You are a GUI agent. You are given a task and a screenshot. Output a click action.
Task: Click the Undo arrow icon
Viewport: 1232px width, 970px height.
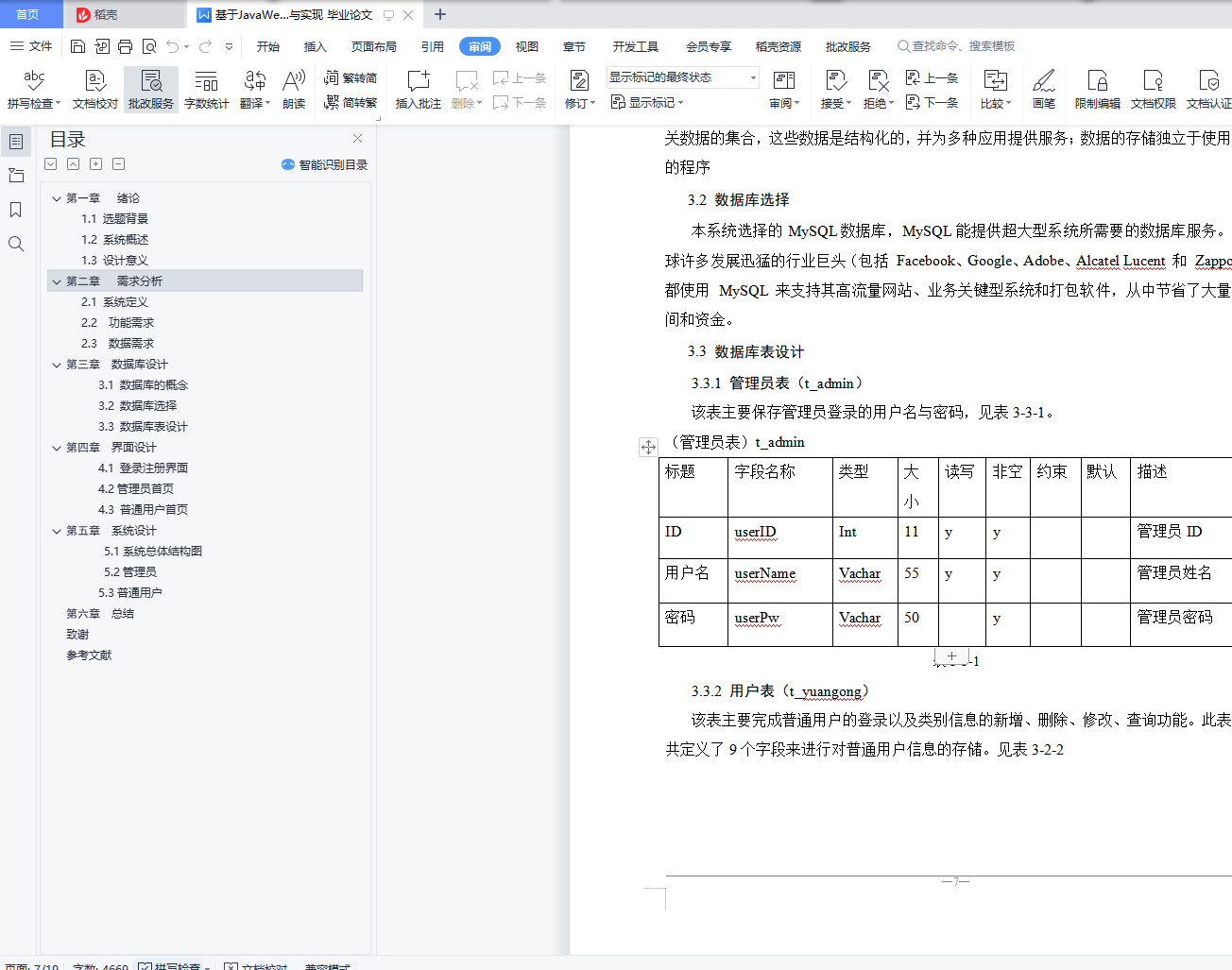point(172,46)
